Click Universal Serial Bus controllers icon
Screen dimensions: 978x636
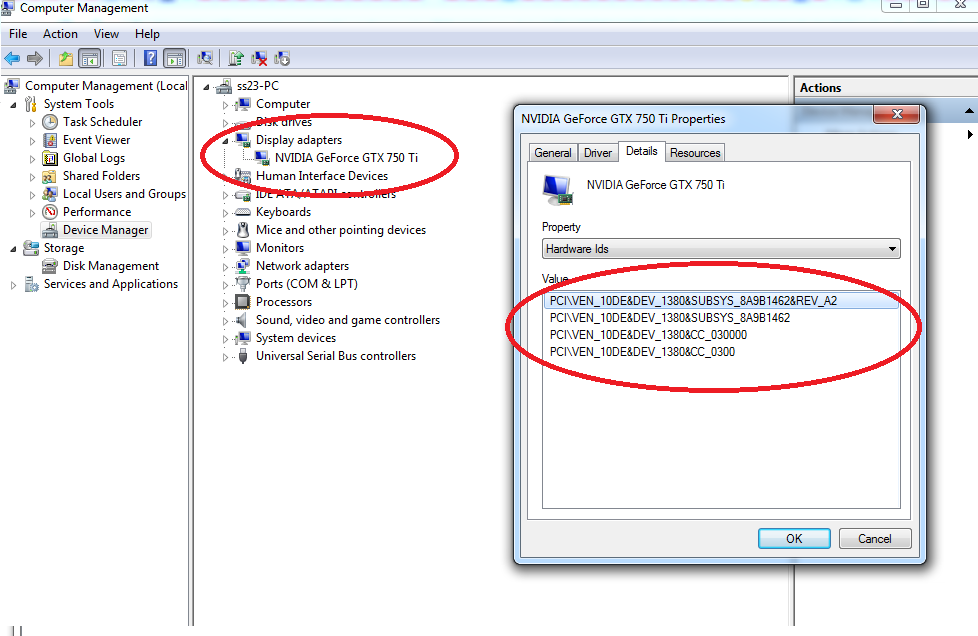[243, 356]
